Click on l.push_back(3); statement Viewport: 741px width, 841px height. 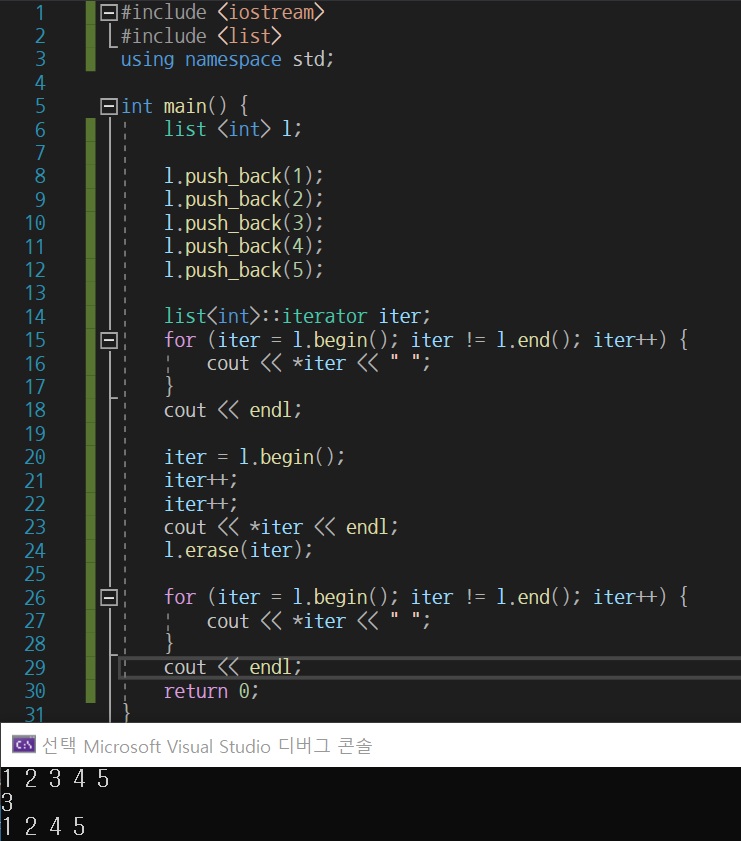(243, 223)
